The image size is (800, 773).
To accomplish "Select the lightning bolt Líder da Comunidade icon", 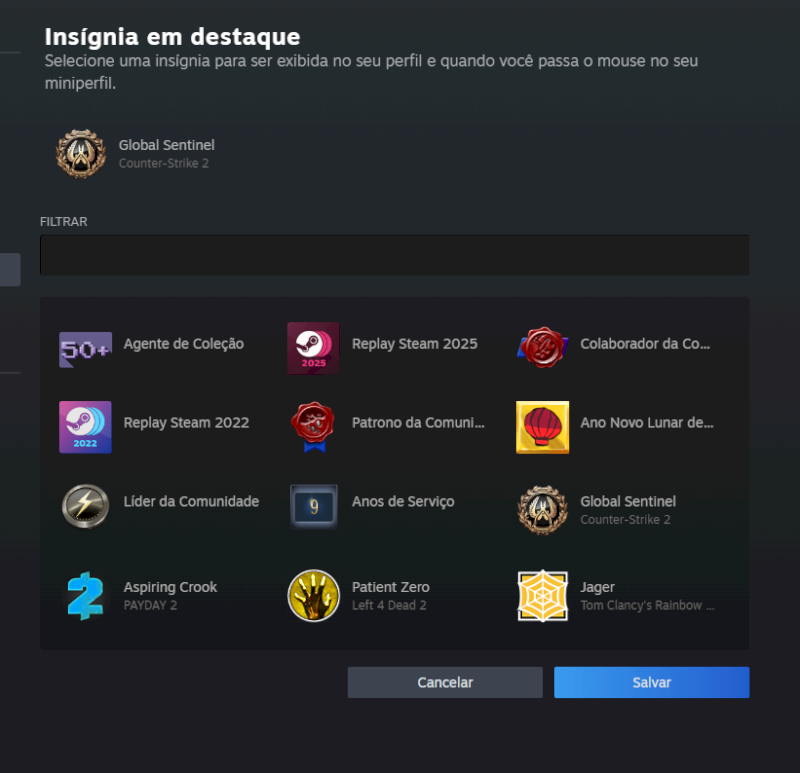I will tap(85, 506).
